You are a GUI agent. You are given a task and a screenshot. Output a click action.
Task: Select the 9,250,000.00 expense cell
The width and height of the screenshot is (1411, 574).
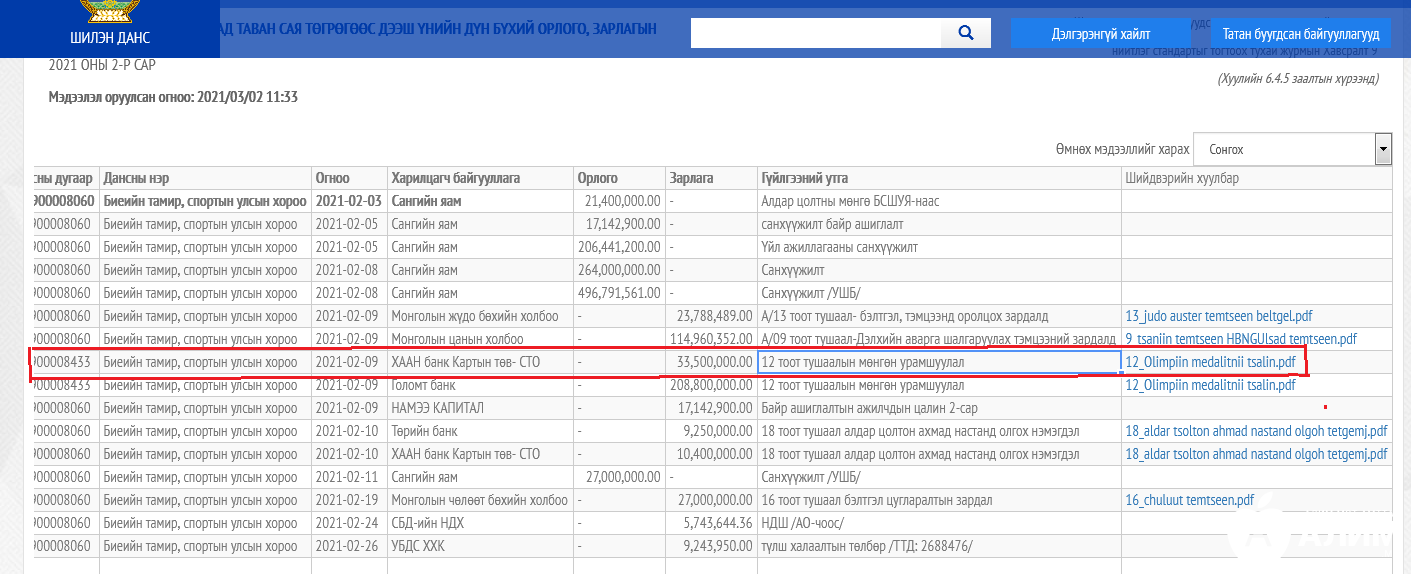[x=711, y=431]
